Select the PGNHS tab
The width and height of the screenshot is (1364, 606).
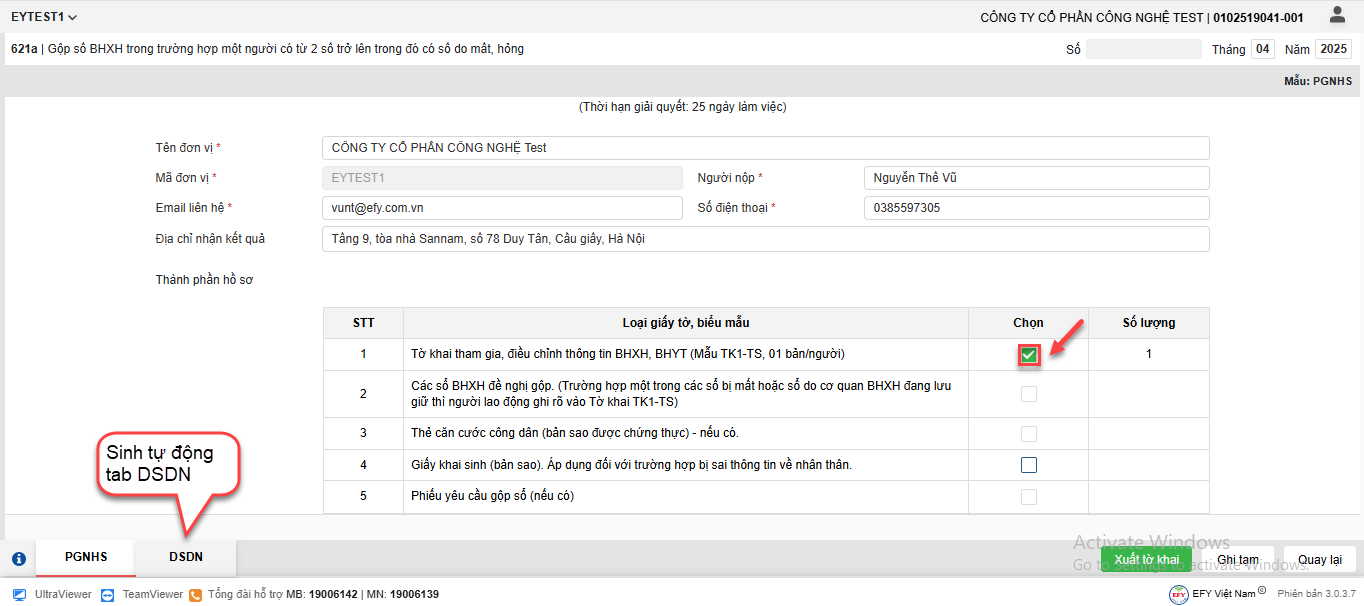coord(86,557)
